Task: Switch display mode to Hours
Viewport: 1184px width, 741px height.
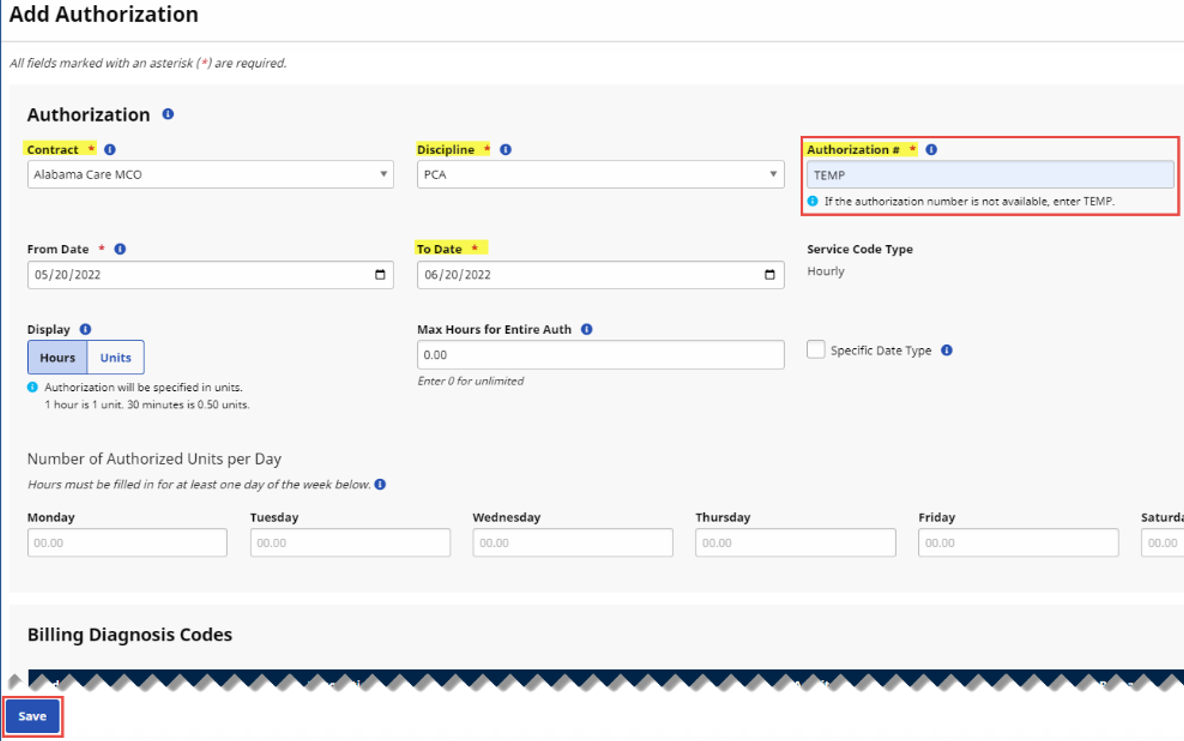Action: [57, 357]
